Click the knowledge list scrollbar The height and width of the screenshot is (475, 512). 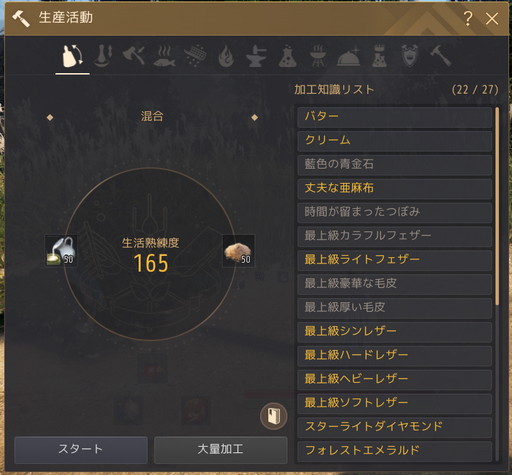coord(497,206)
